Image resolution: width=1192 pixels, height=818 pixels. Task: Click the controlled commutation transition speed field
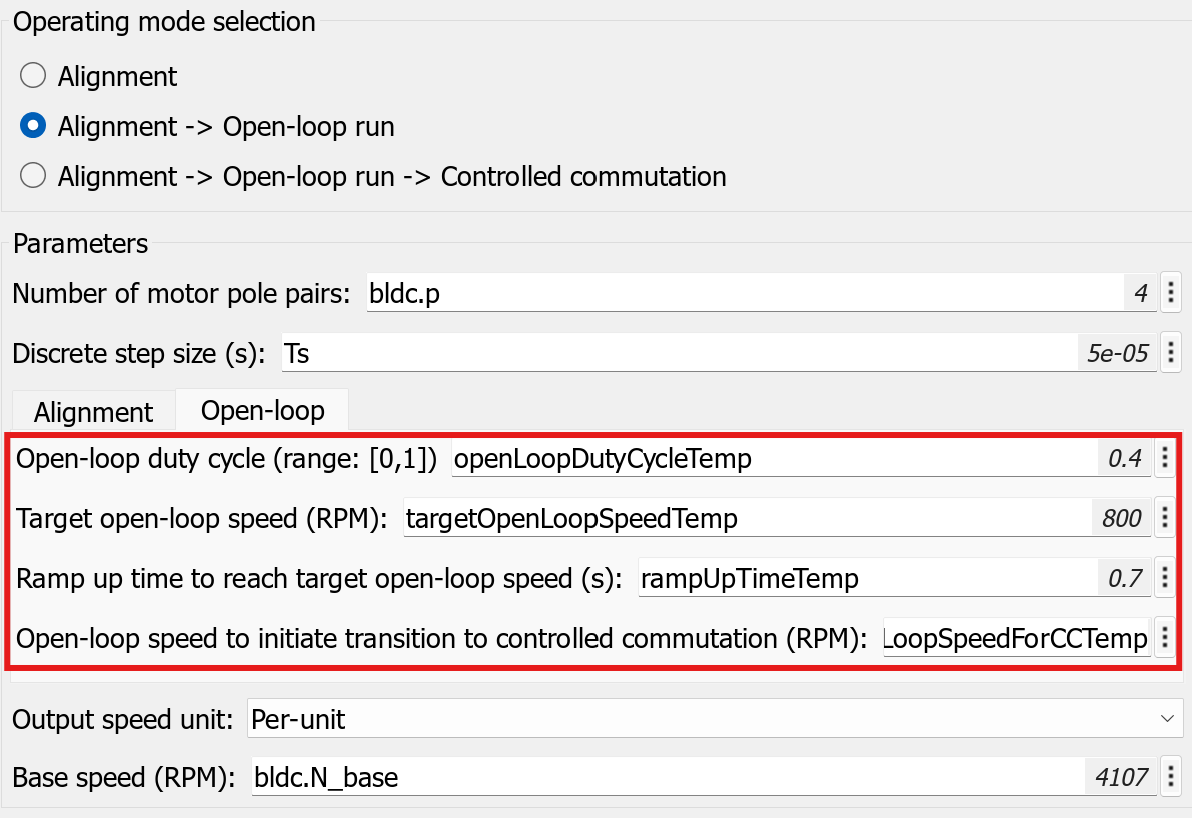[1015, 638]
